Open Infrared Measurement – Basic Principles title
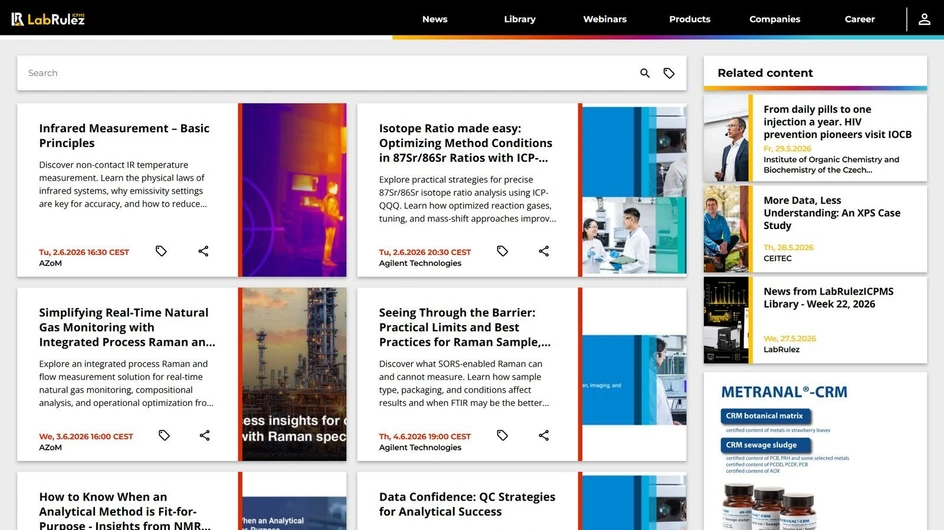The width and height of the screenshot is (944, 530). click(124, 136)
